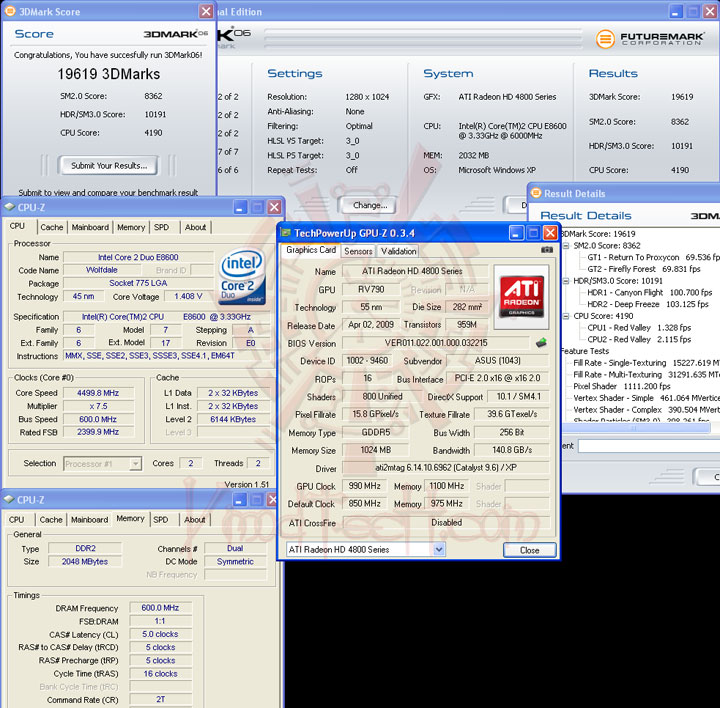Screen dimensions: 720x708
Task: Click the Change settings button in 3DMark06
Action: coord(370,205)
